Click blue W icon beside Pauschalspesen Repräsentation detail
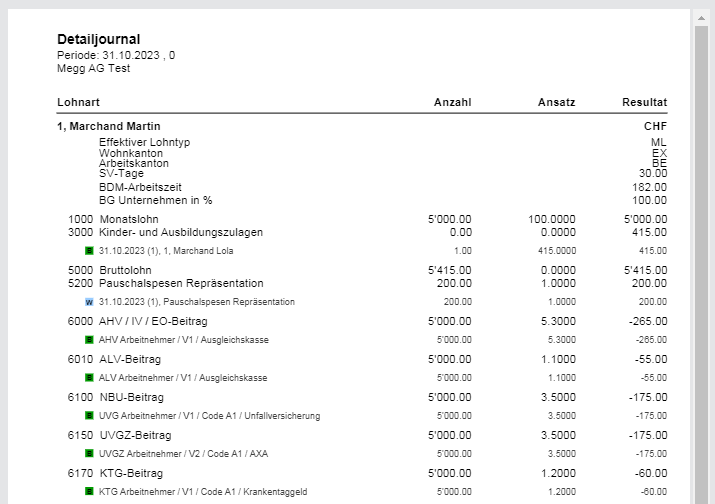 [89, 302]
